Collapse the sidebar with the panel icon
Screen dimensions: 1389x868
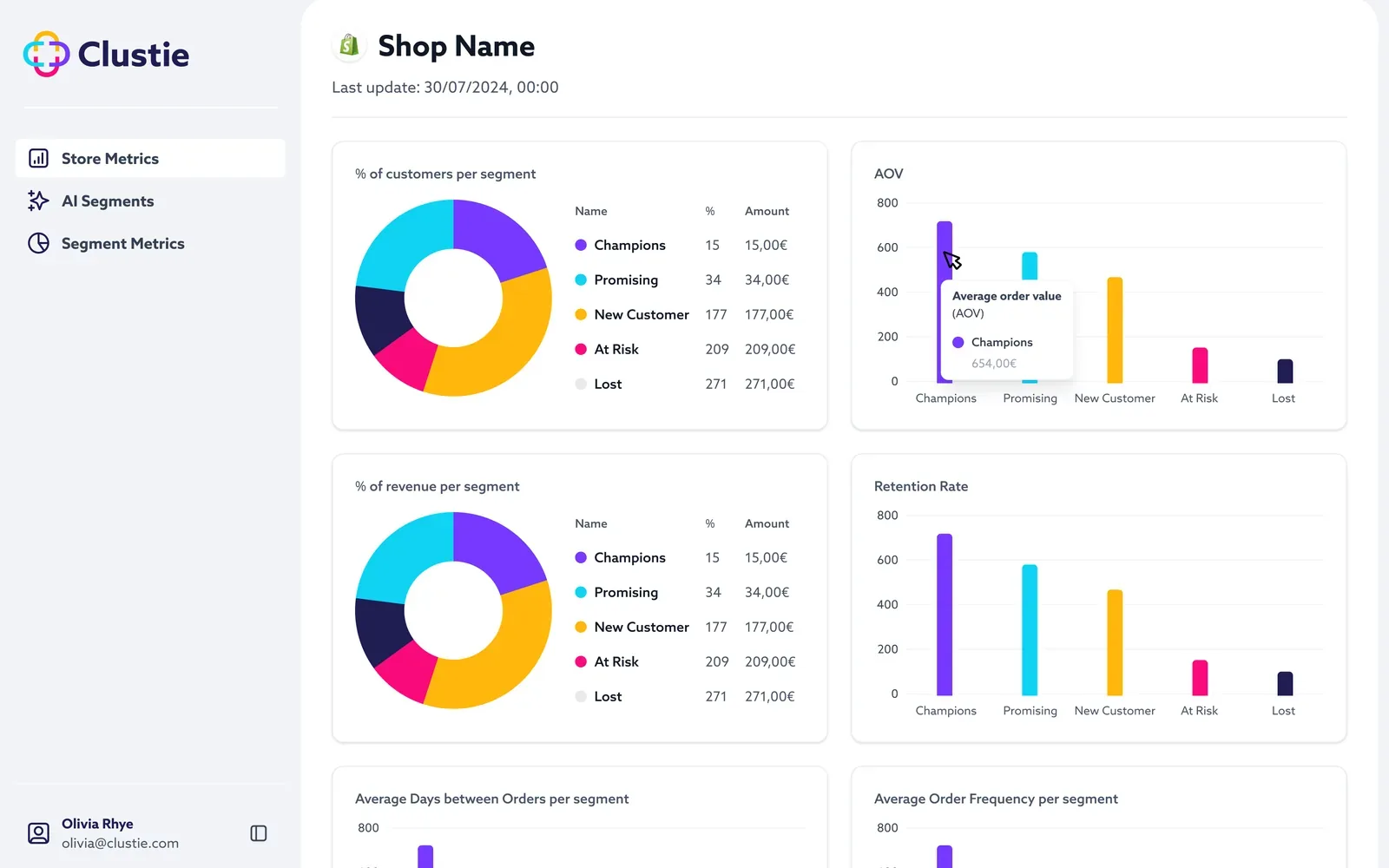coord(259,833)
